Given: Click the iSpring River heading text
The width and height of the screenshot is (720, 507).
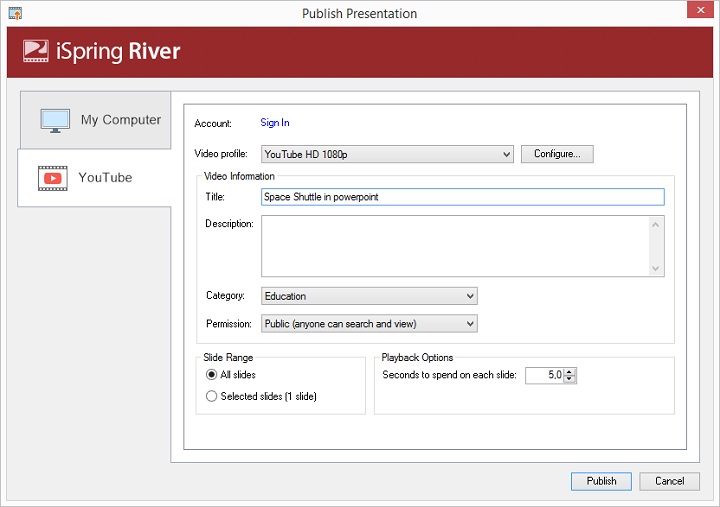Looking at the screenshot, I should (x=118, y=51).
